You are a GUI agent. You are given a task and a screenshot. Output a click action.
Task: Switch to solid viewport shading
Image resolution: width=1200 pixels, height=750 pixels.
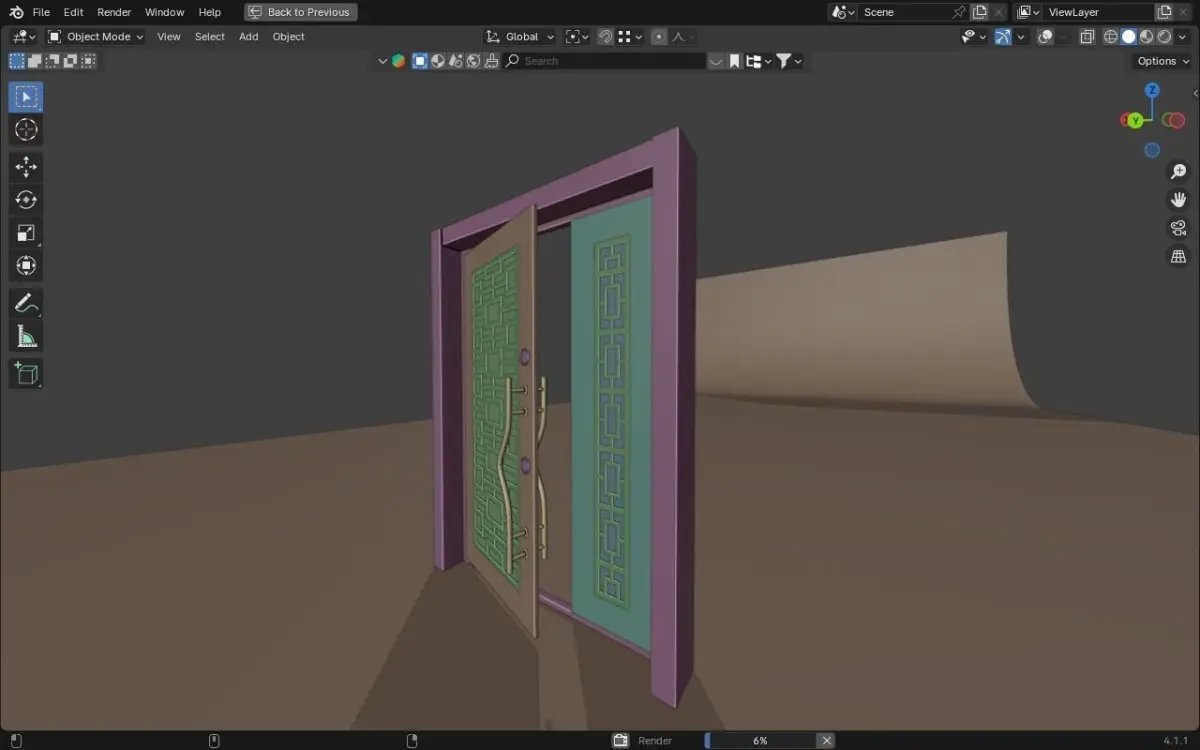point(1129,37)
